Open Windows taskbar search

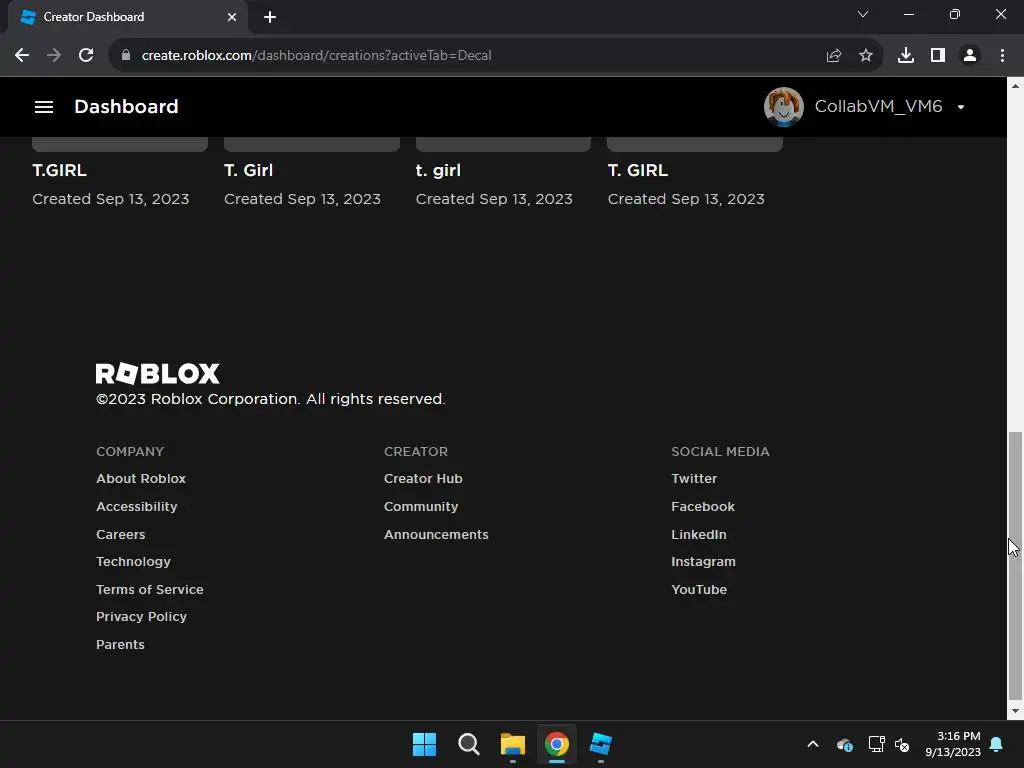click(x=469, y=744)
